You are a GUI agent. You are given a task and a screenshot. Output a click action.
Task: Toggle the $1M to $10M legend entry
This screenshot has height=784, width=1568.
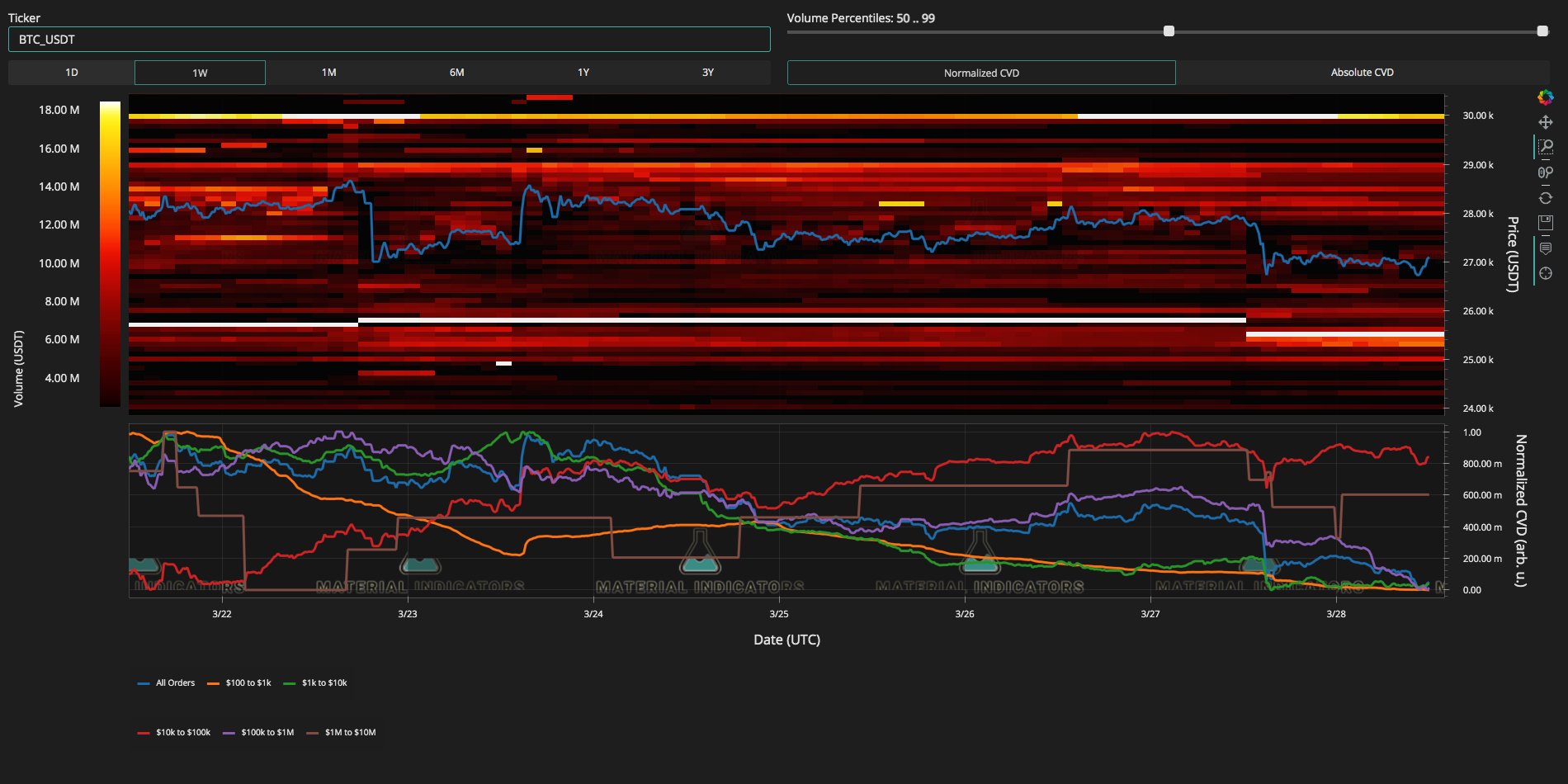click(342, 733)
